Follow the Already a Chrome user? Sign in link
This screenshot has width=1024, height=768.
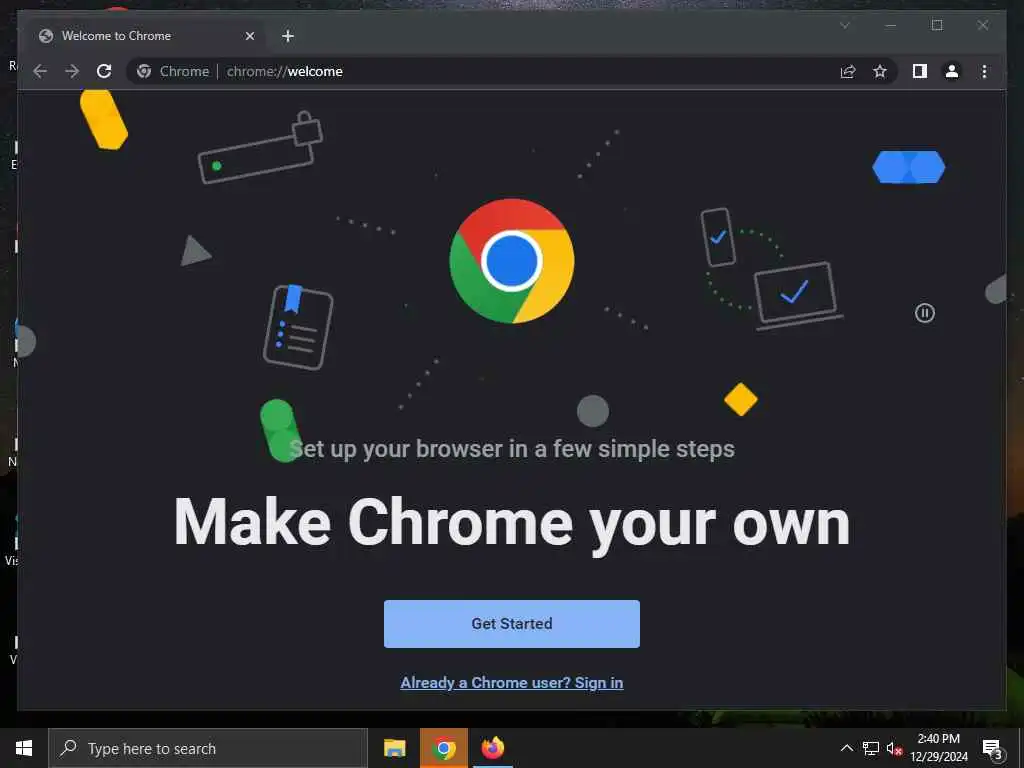click(511, 682)
